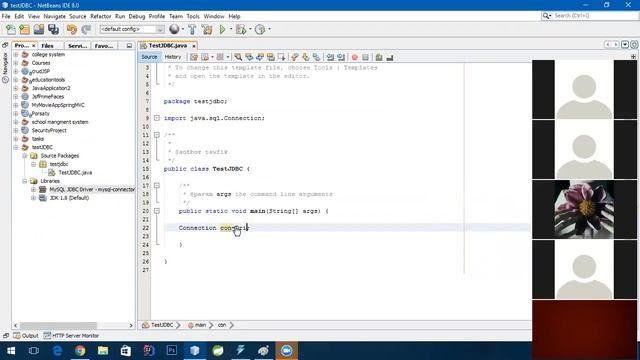Click the Comment editor toolbar icon
The image size is (640, 360).
coord(379,58)
